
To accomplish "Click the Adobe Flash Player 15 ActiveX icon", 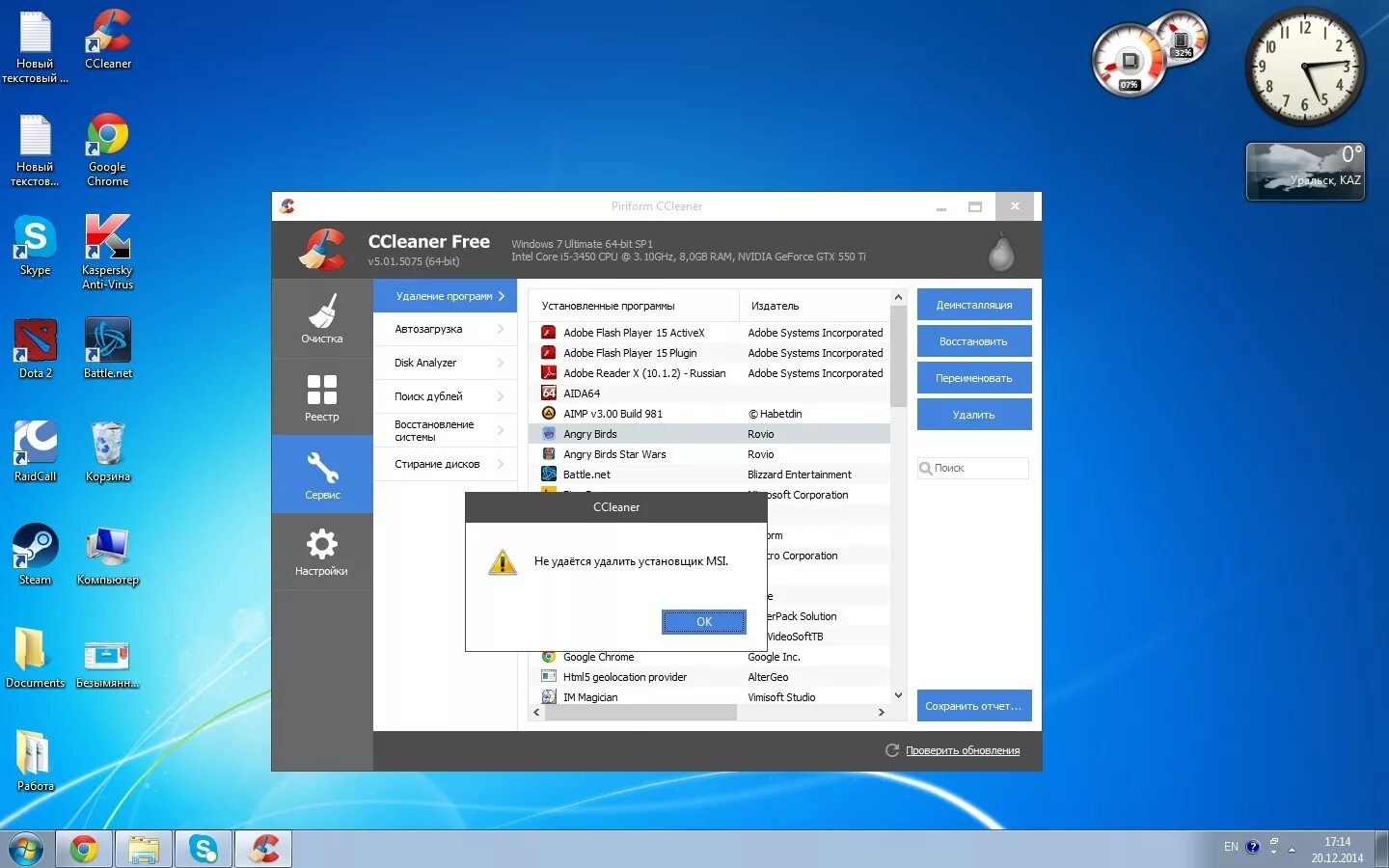I will (x=549, y=333).
